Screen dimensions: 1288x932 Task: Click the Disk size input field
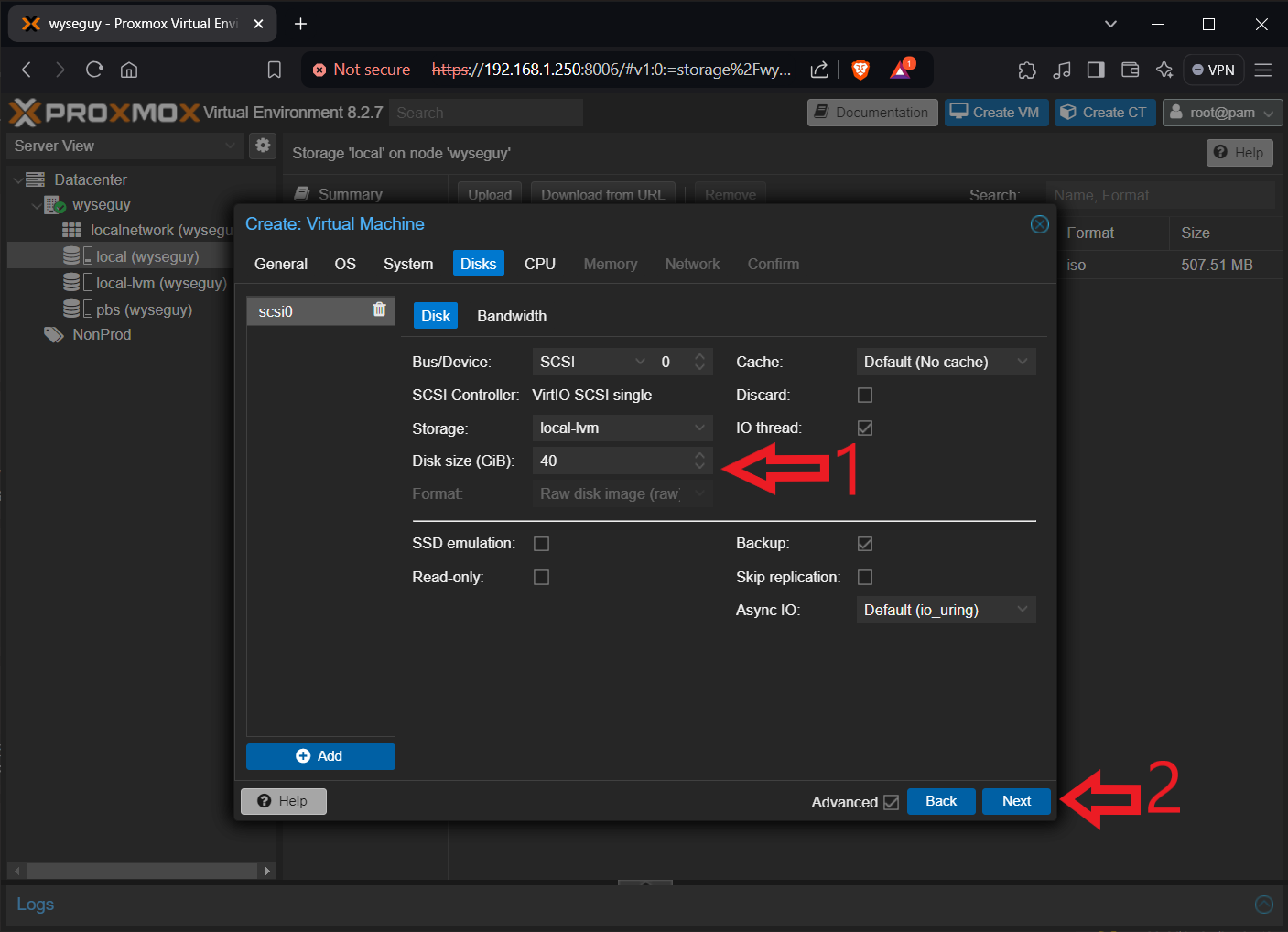(612, 461)
